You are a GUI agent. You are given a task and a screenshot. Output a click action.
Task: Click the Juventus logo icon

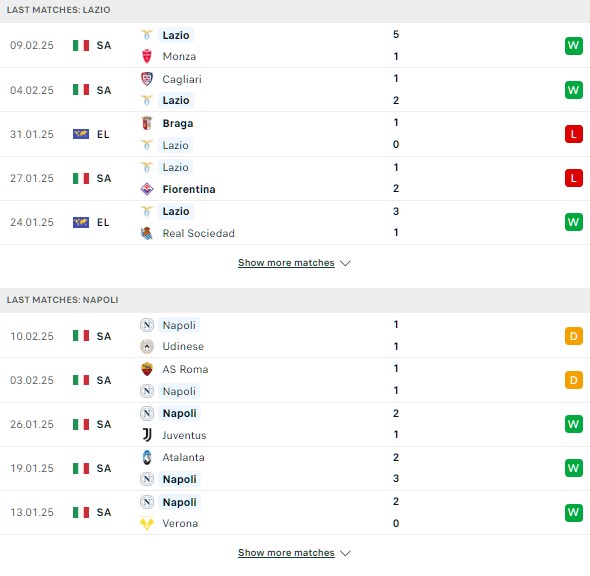point(147,435)
